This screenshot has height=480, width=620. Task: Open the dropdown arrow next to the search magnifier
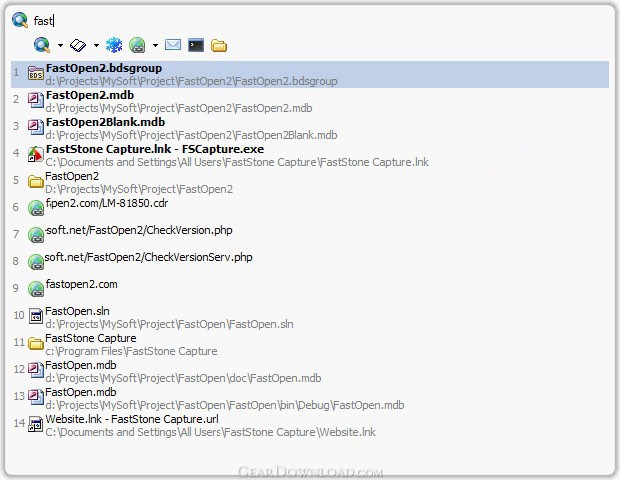(x=60, y=45)
